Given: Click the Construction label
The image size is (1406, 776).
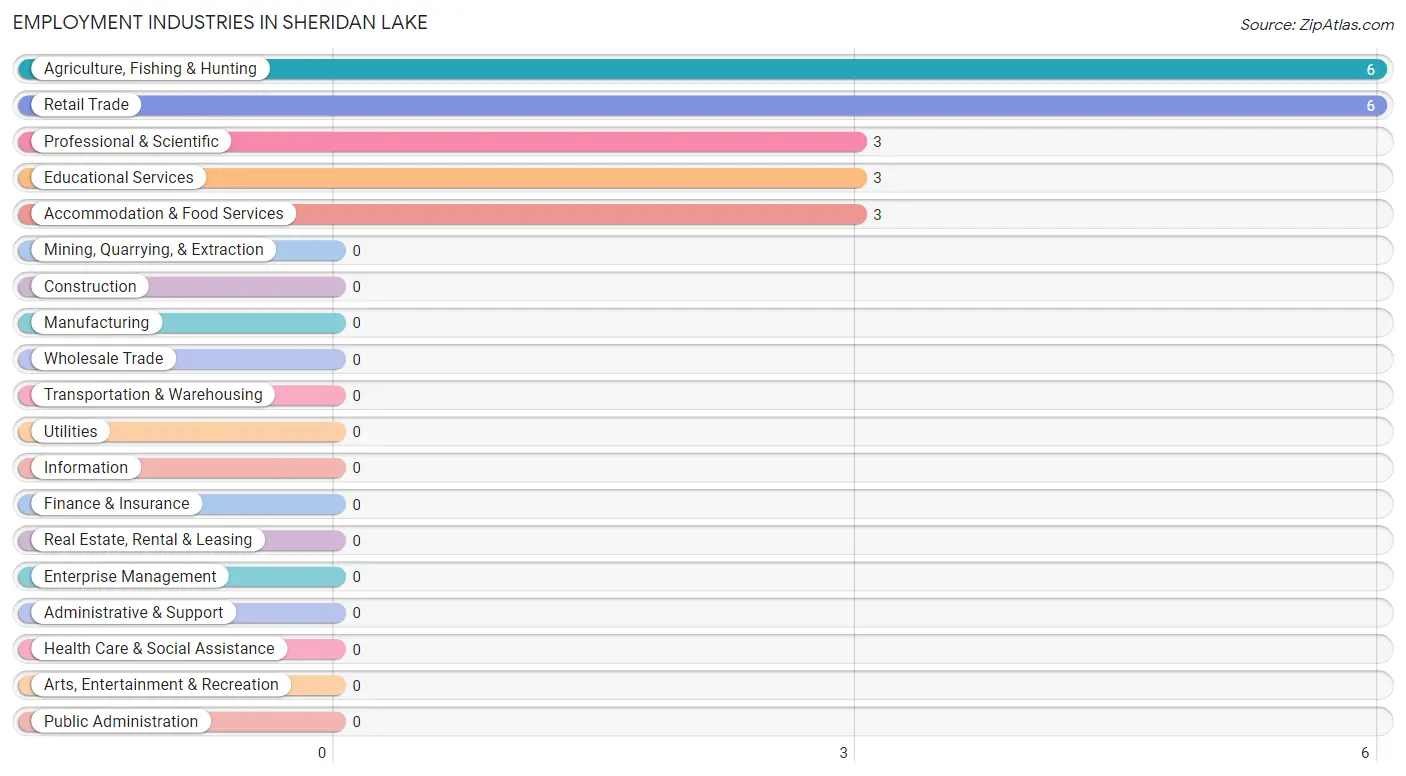Looking at the screenshot, I should pyautogui.click(x=90, y=287).
